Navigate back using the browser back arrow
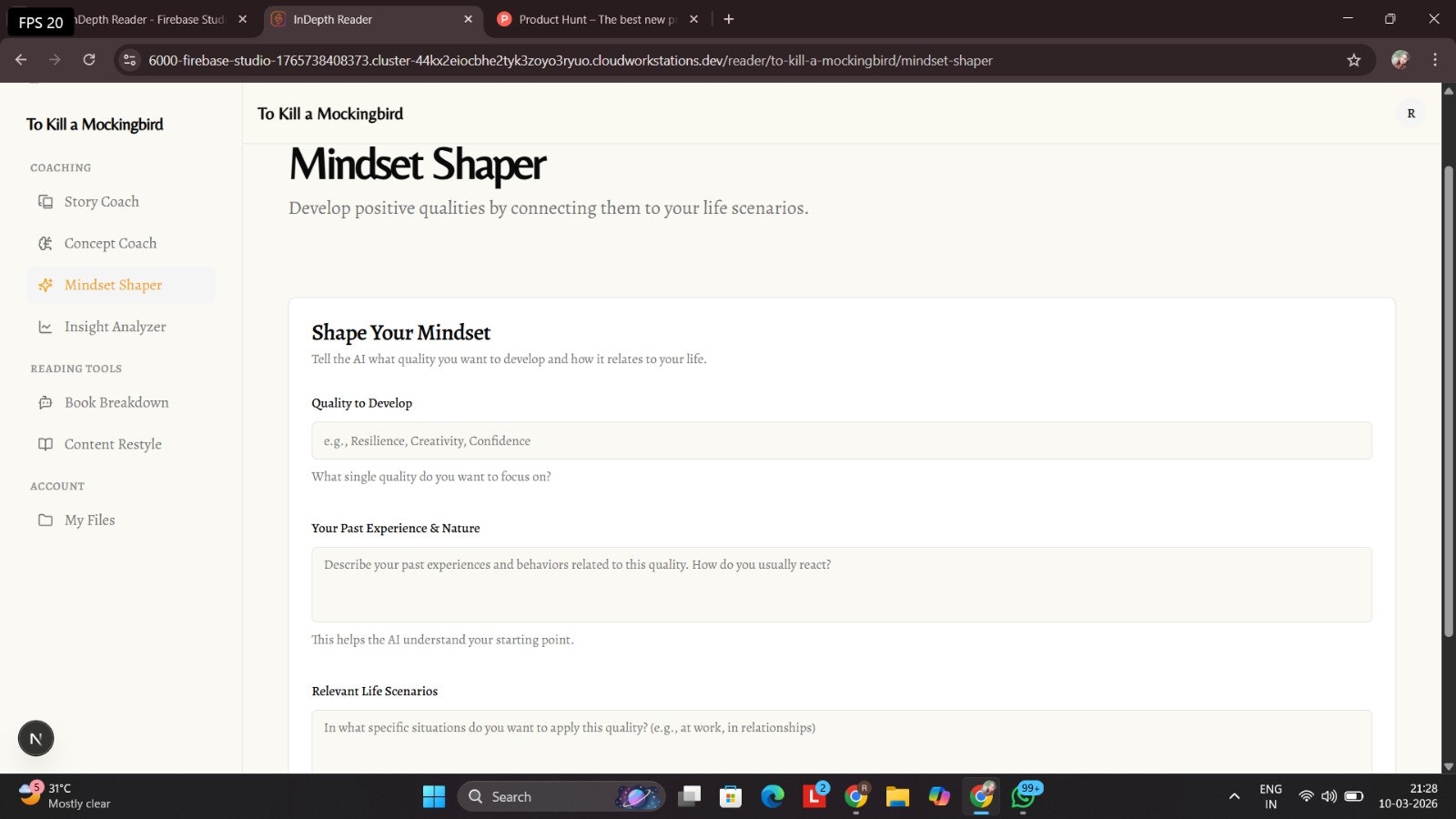 pyautogui.click(x=20, y=59)
